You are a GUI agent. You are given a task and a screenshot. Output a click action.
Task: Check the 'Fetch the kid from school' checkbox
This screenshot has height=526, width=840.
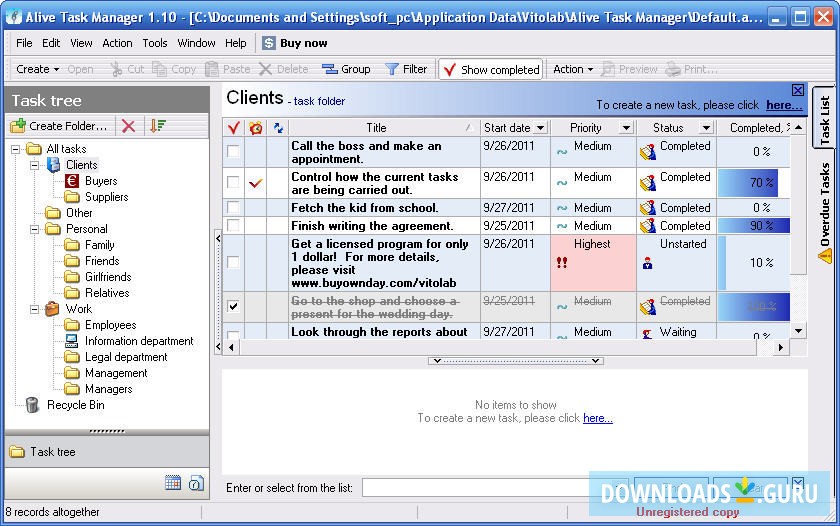tap(233, 207)
